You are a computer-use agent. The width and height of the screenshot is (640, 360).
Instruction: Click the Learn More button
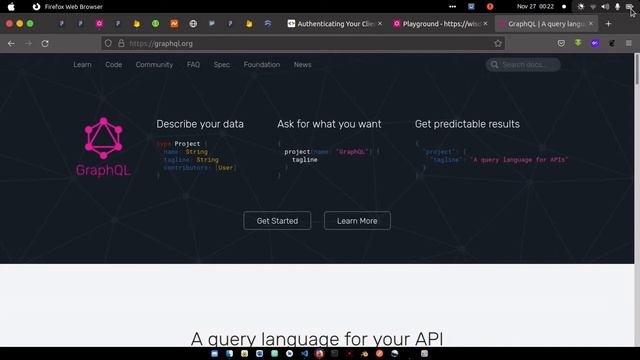click(x=357, y=221)
